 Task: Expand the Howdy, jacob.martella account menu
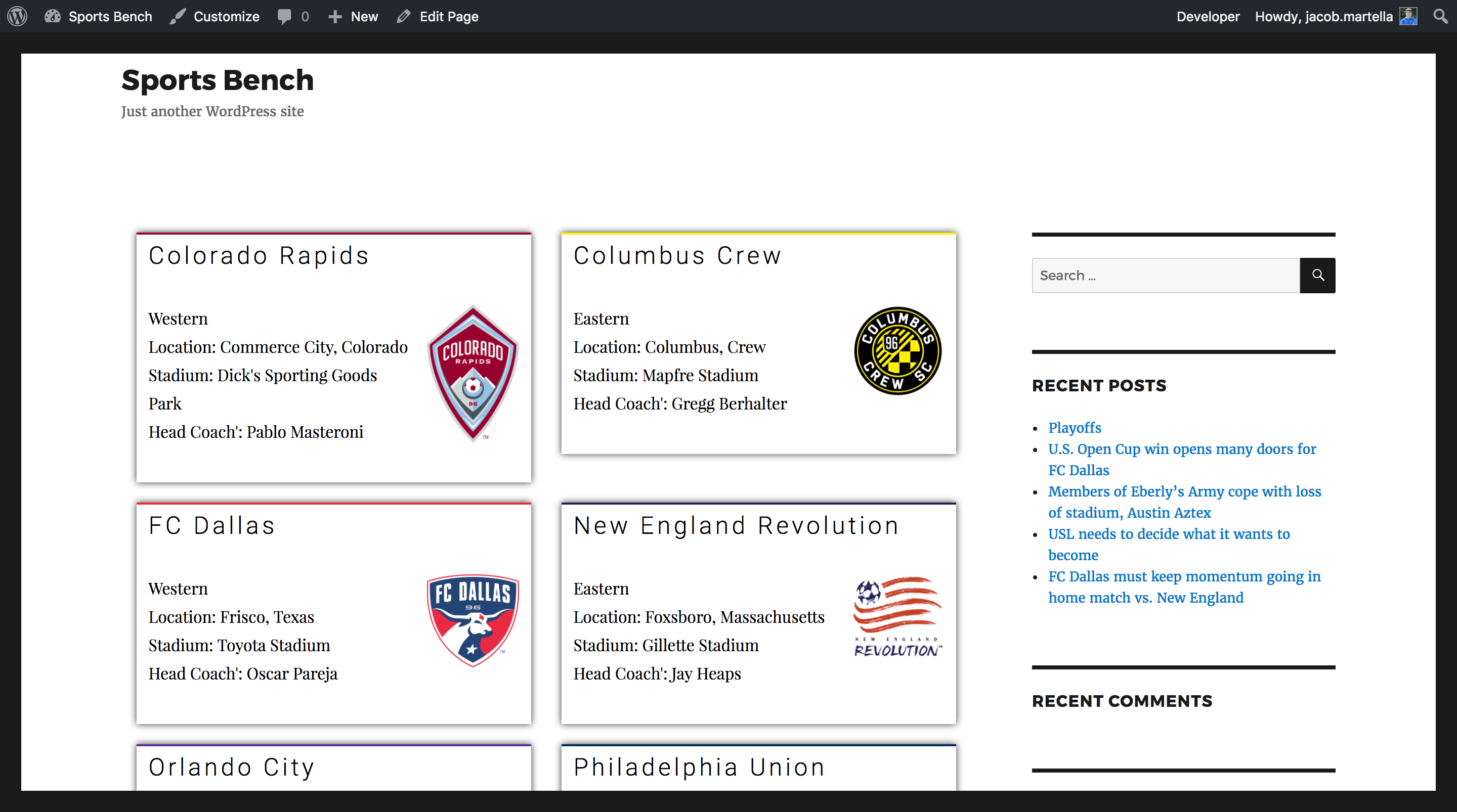(1323, 16)
